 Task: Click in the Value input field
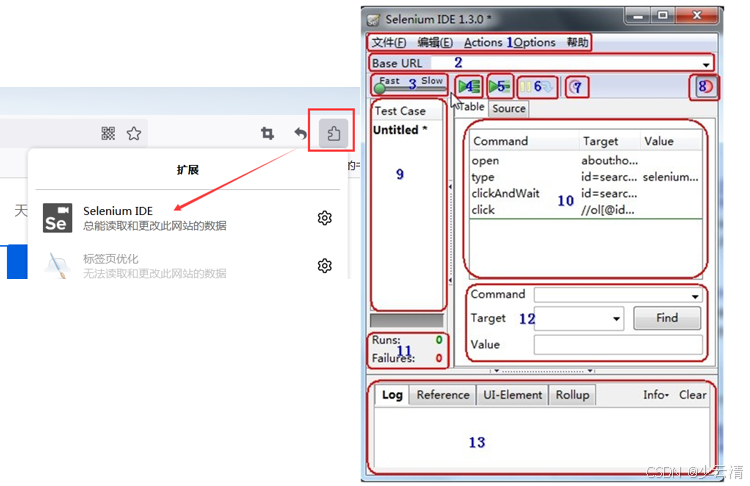point(618,345)
